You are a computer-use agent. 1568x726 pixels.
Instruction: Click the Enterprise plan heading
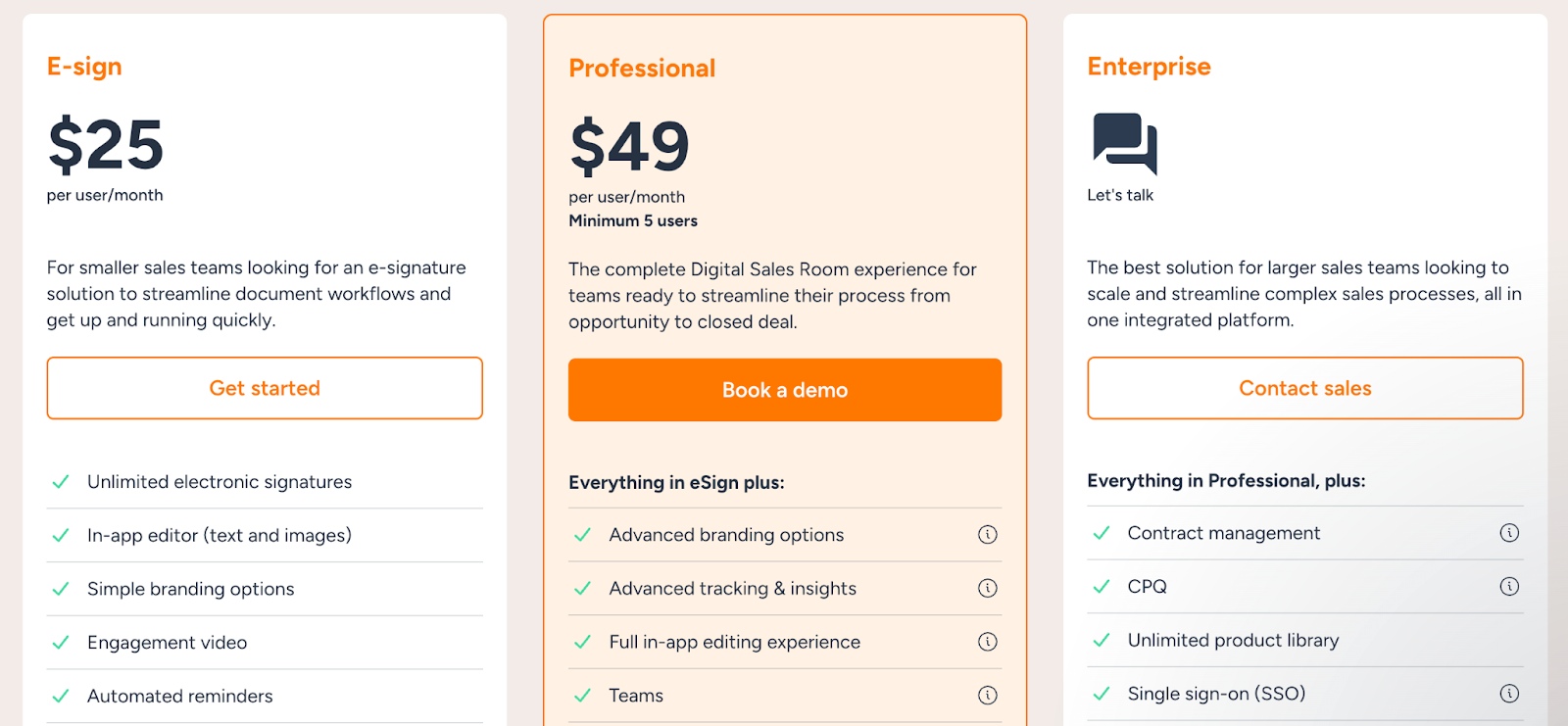1149,67
